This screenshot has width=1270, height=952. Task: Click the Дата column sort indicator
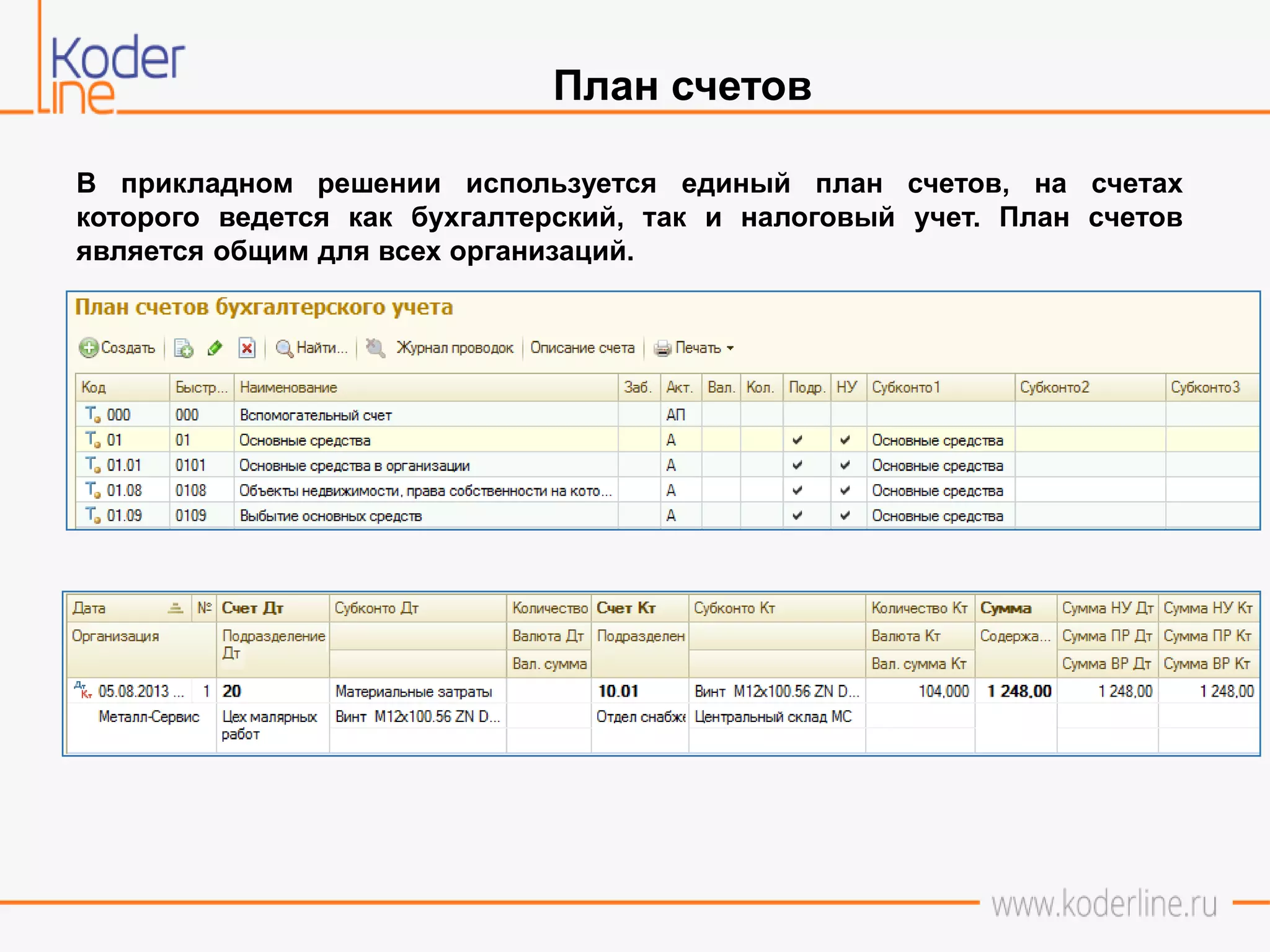coord(176,608)
